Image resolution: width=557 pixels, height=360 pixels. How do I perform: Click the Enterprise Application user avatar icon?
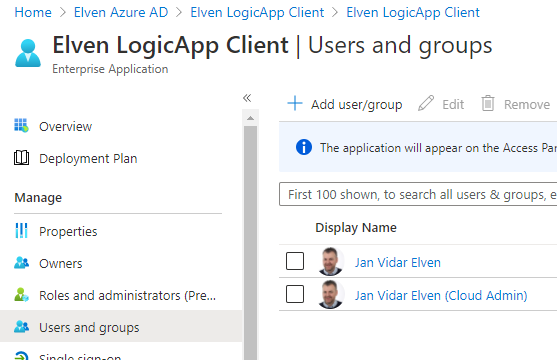[x=28, y=53]
